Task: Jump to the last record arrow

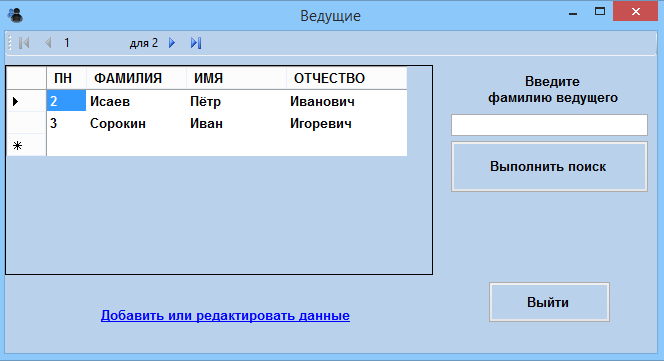Action: coord(196,43)
